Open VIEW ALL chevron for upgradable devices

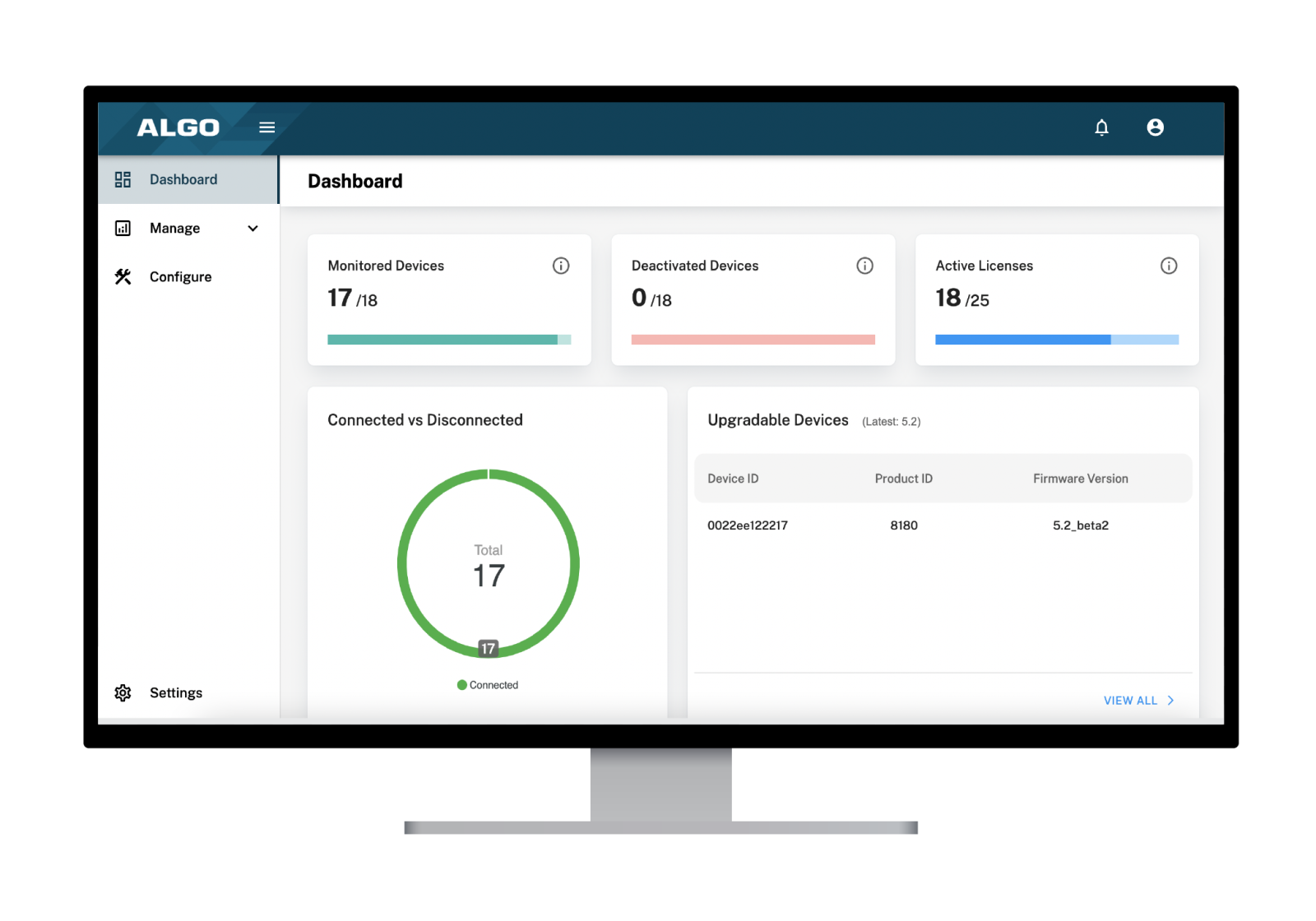[1171, 700]
